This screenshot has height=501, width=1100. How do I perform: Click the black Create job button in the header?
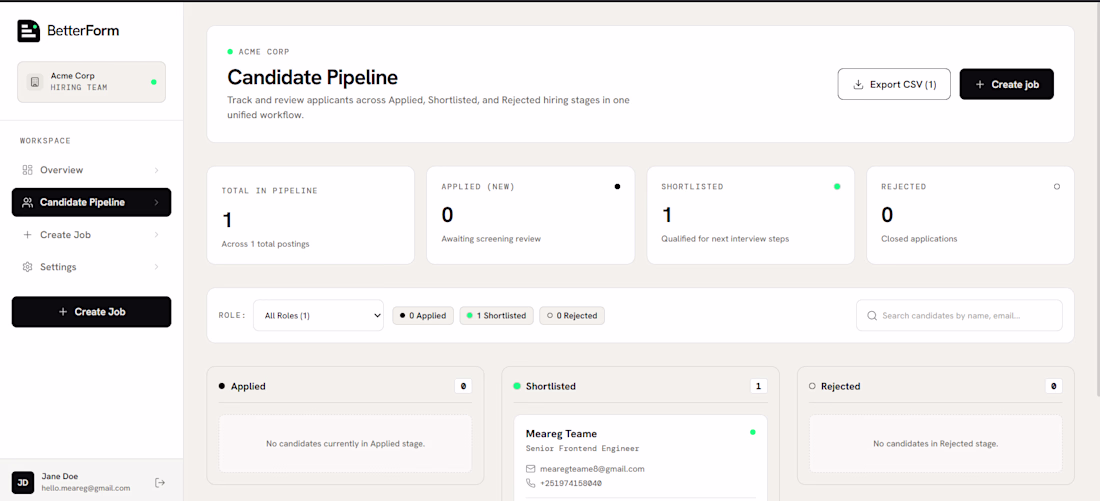[x=1007, y=84]
